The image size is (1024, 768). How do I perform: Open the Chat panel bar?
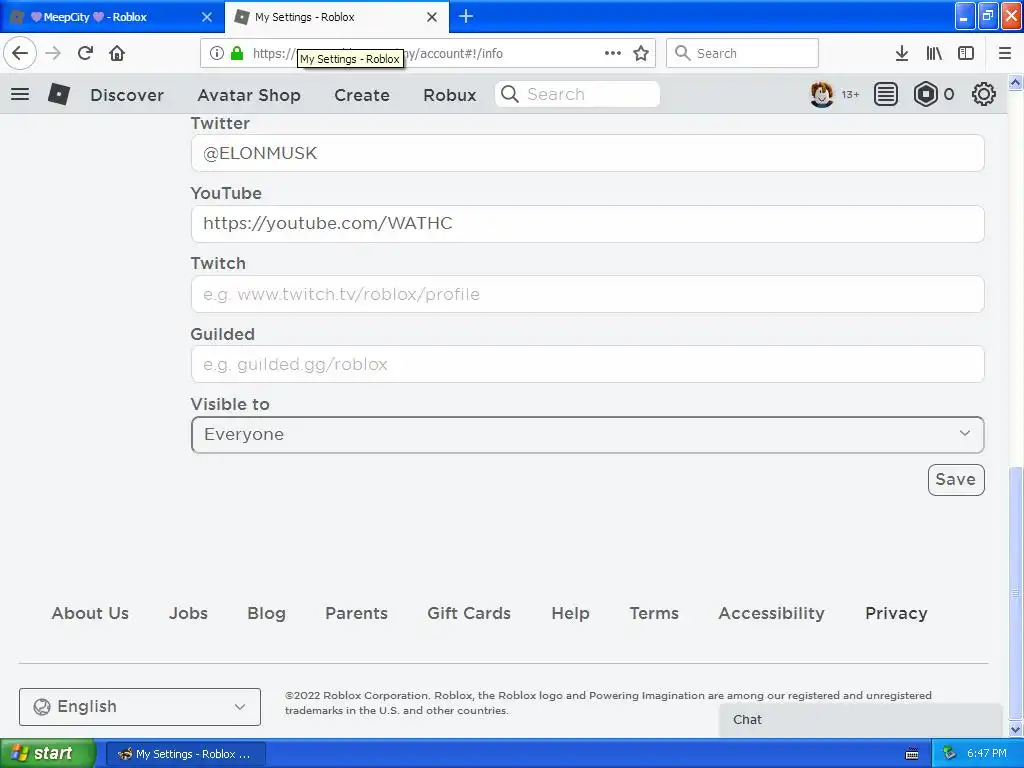pyautogui.click(x=860, y=720)
